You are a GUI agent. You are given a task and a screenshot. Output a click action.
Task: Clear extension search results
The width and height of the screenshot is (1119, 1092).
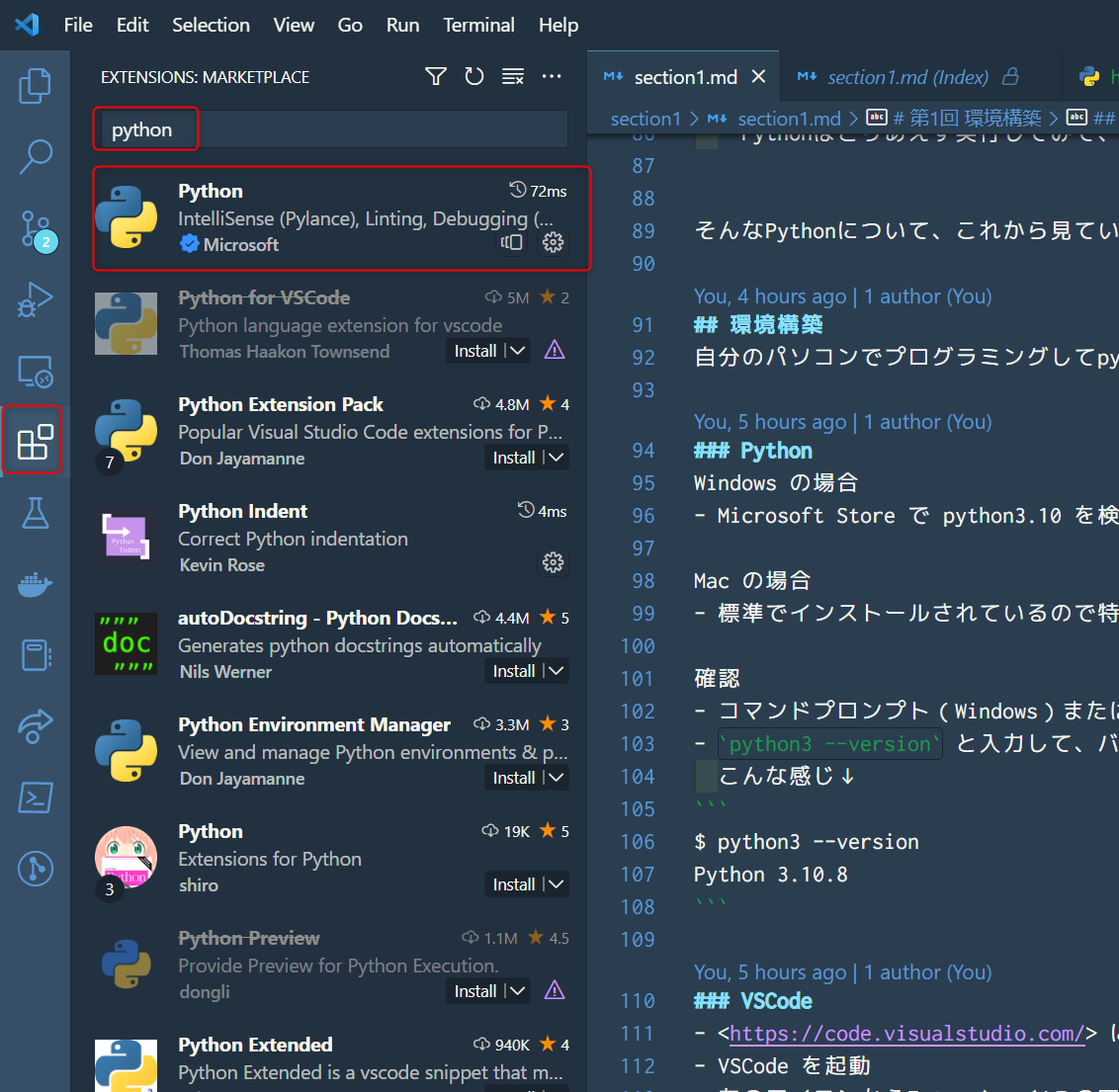[x=512, y=75]
